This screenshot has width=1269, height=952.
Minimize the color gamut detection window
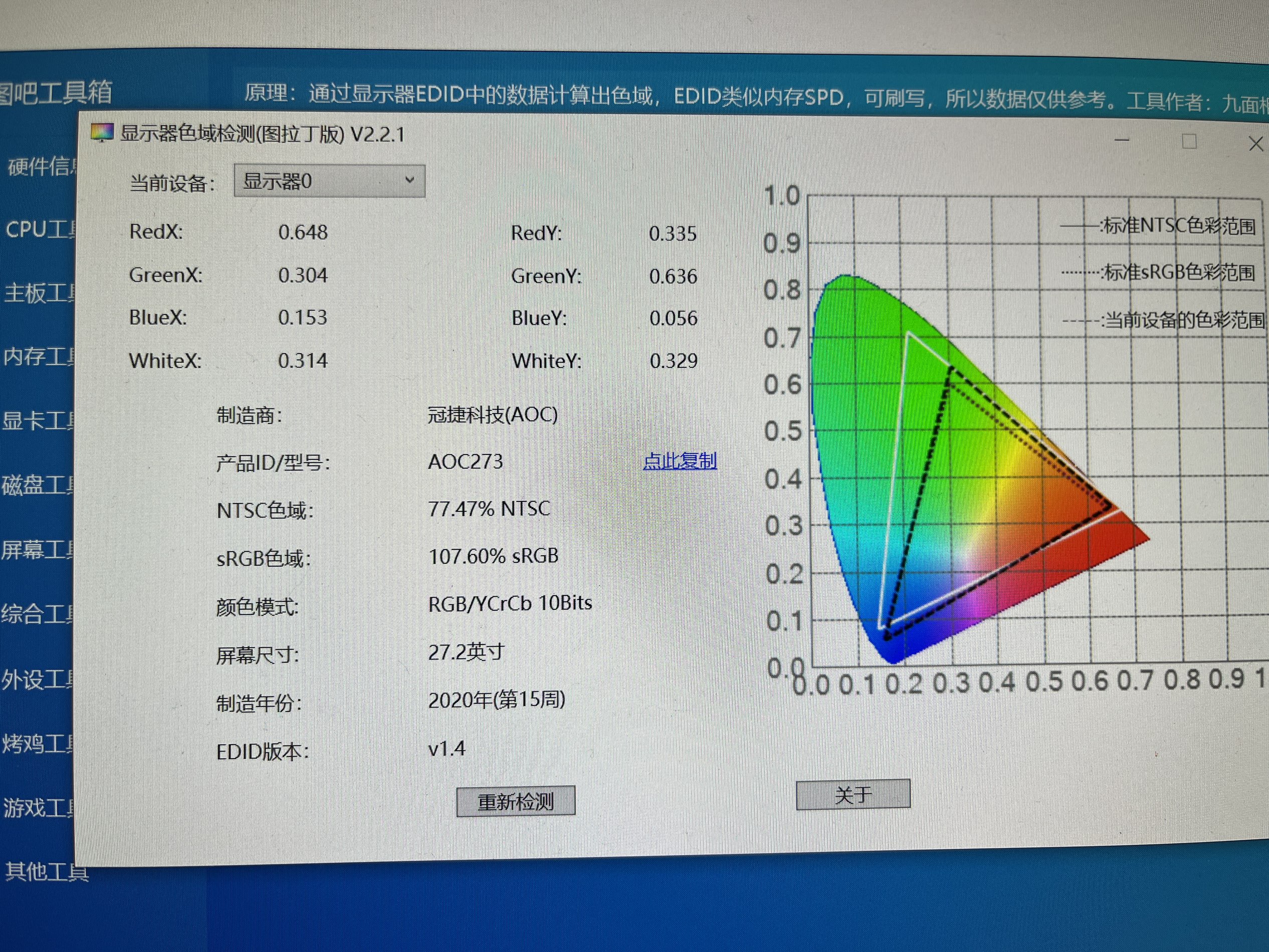(1122, 140)
